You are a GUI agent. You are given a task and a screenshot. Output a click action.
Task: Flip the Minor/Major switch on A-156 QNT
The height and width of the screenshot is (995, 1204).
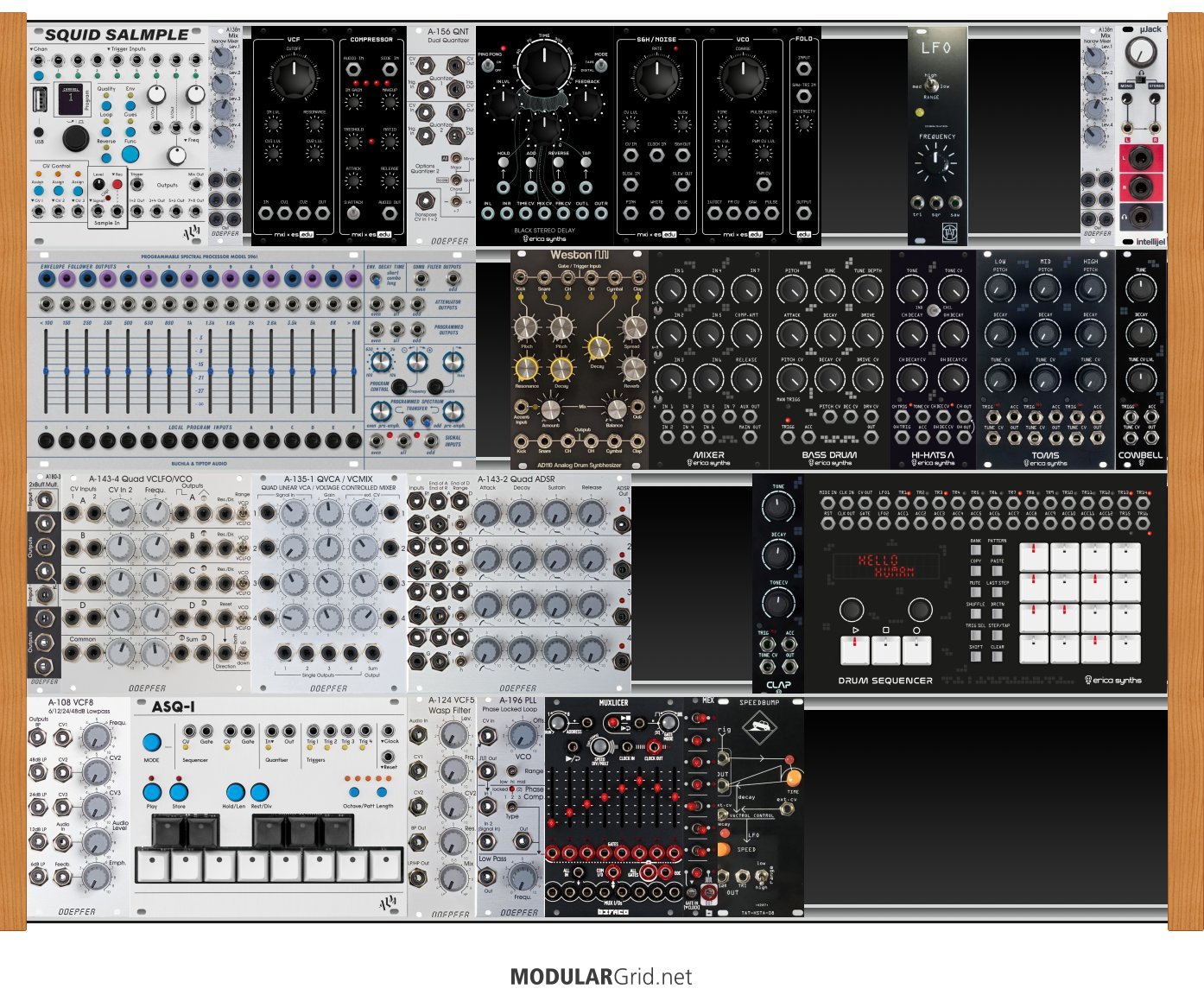456,159
